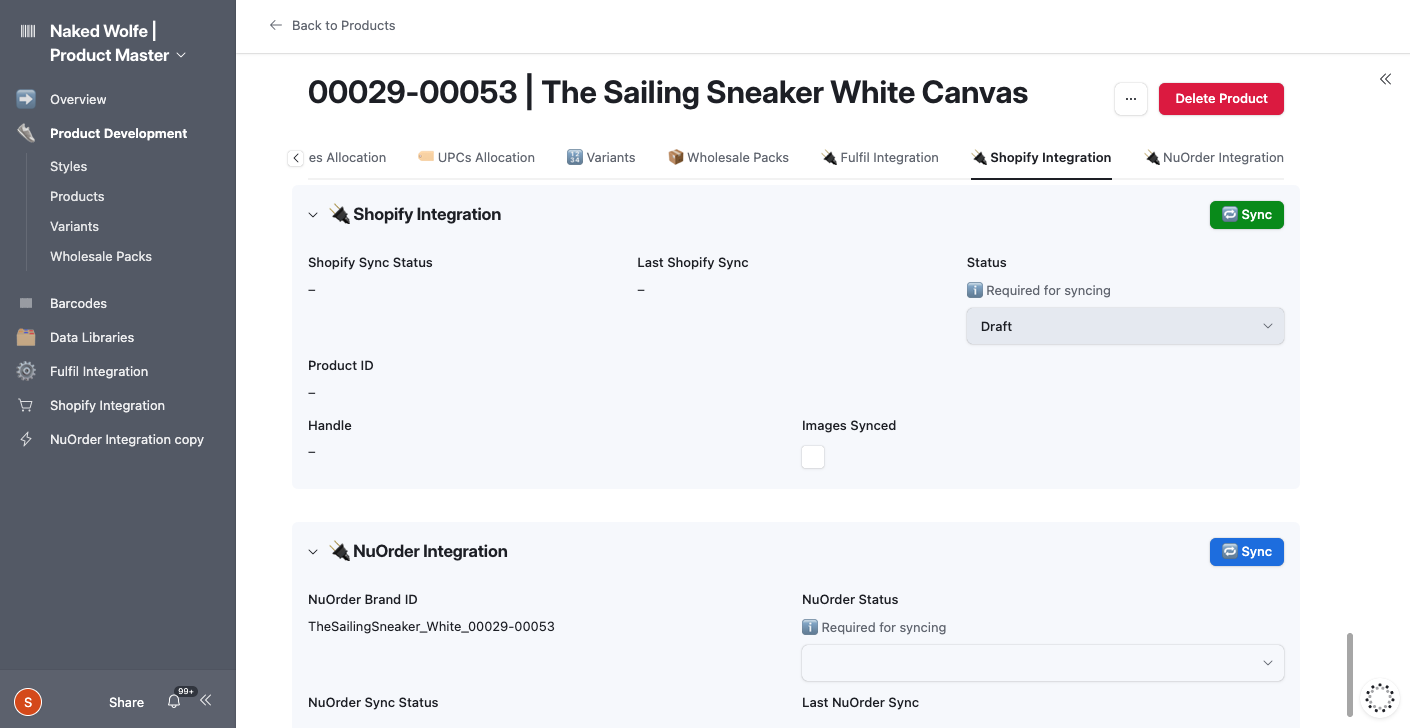
Task: Switch to the Variants tab
Action: pyautogui.click(x=601, y=157)
